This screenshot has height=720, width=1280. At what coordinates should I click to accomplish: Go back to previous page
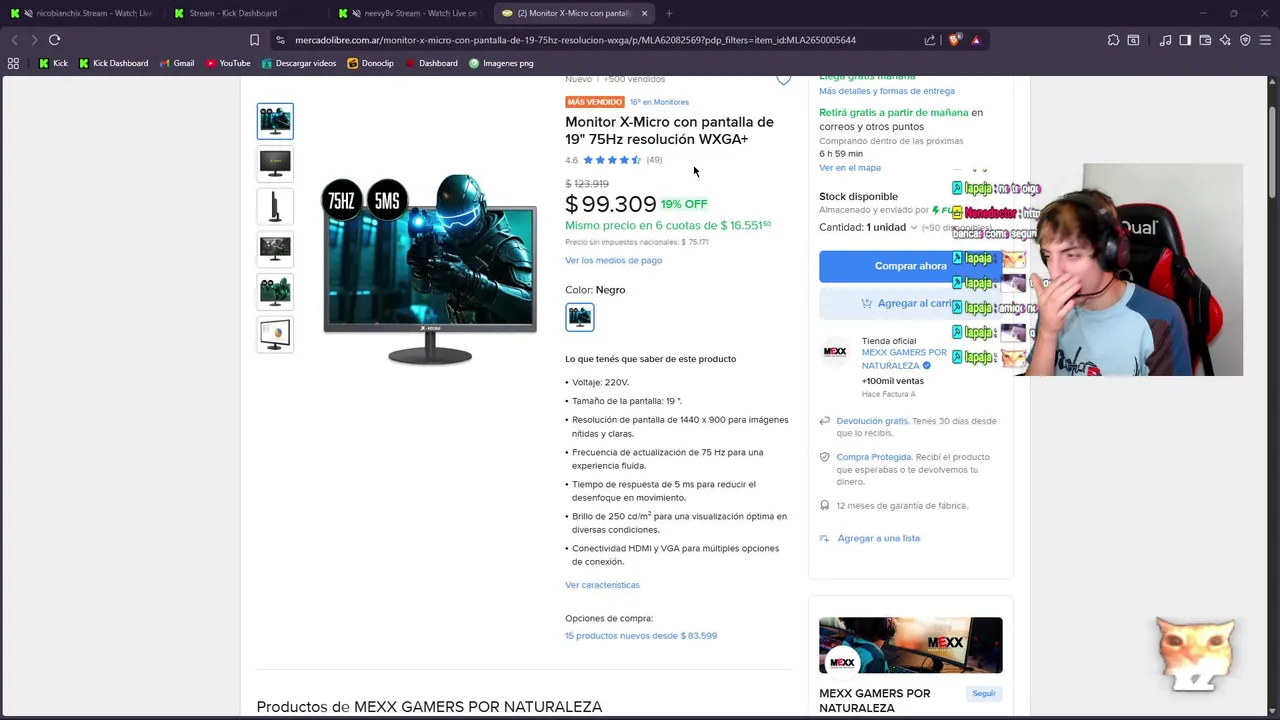pyautogui.click(x=14, y=40)
